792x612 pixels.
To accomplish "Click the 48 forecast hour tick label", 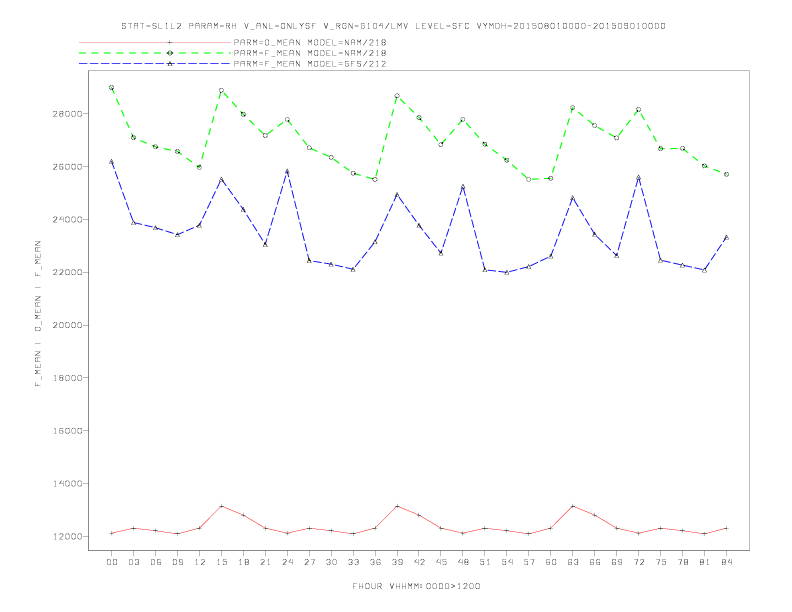I will [x=463, y=562].
